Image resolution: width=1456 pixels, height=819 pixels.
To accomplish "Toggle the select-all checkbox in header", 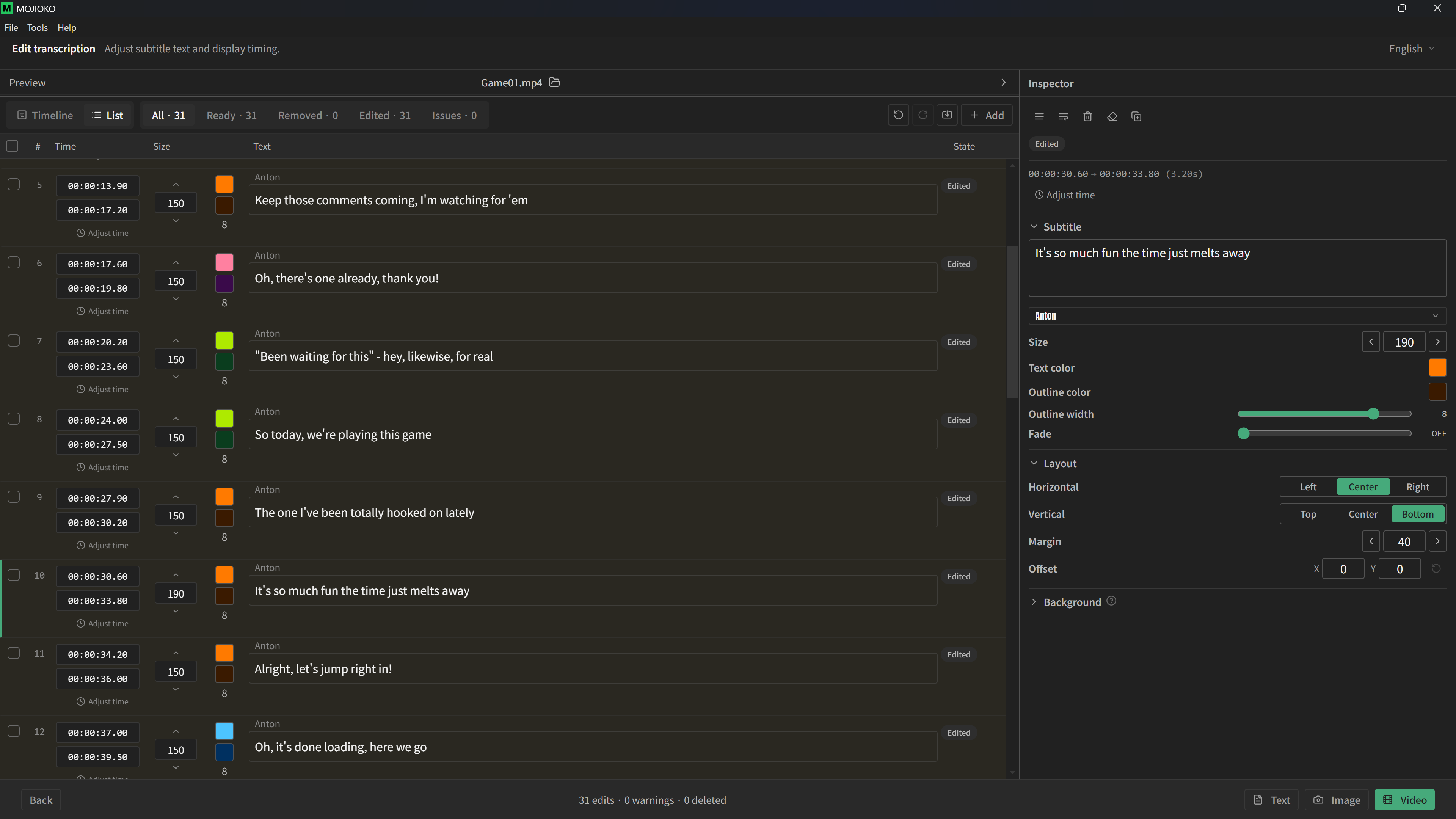I will 13,146.
